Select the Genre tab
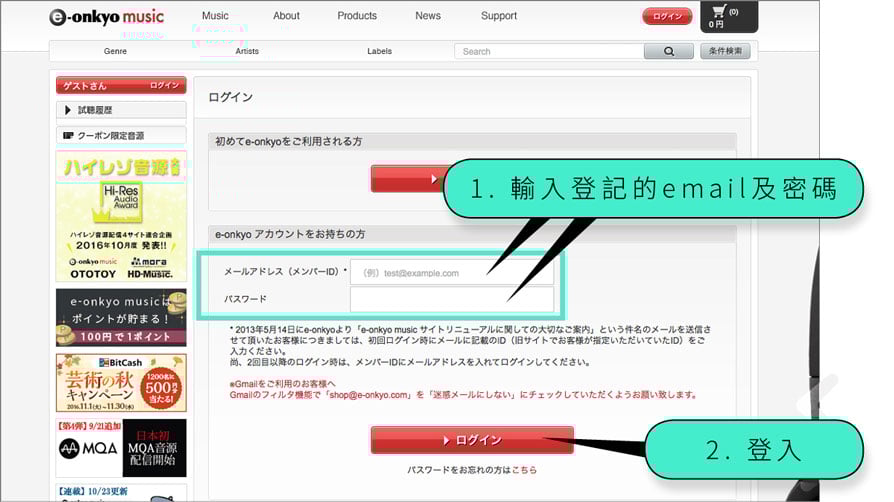The height and width of the screenshot is (502, 894). tap(115, 51)
